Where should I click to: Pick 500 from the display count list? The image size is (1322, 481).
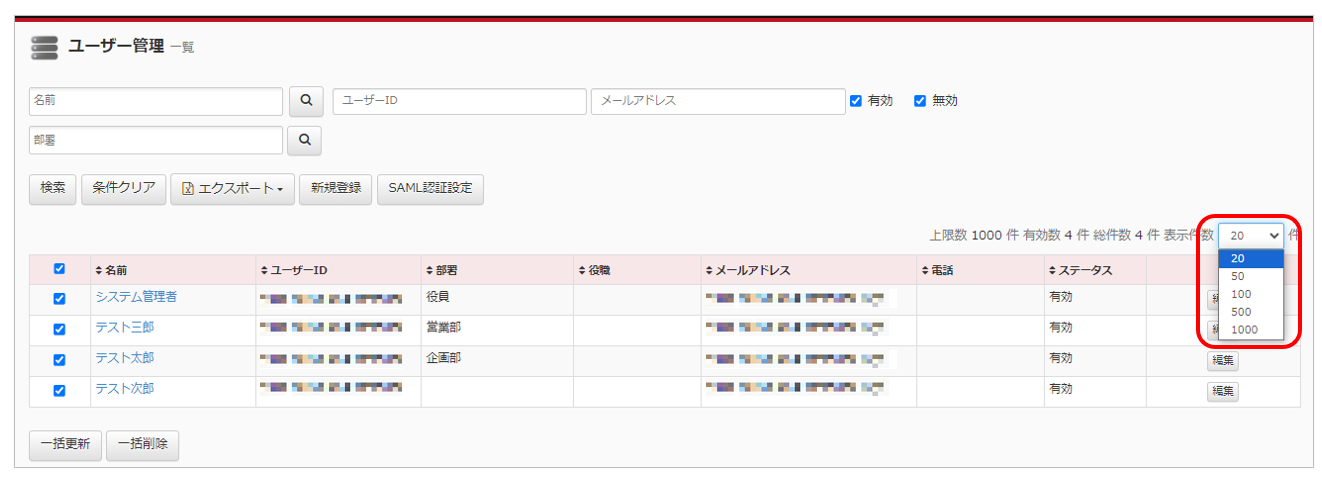1241,312
